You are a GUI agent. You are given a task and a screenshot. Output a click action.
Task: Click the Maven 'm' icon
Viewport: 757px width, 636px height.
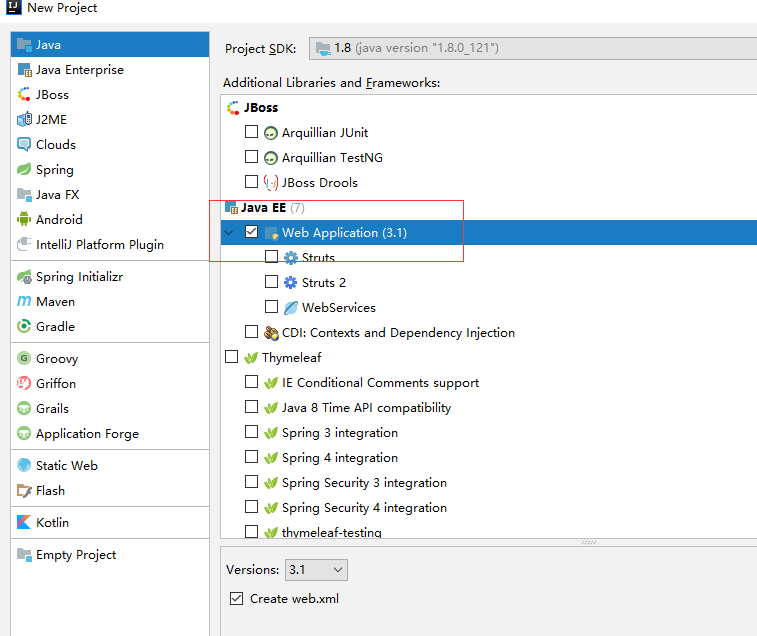(24, 301)
